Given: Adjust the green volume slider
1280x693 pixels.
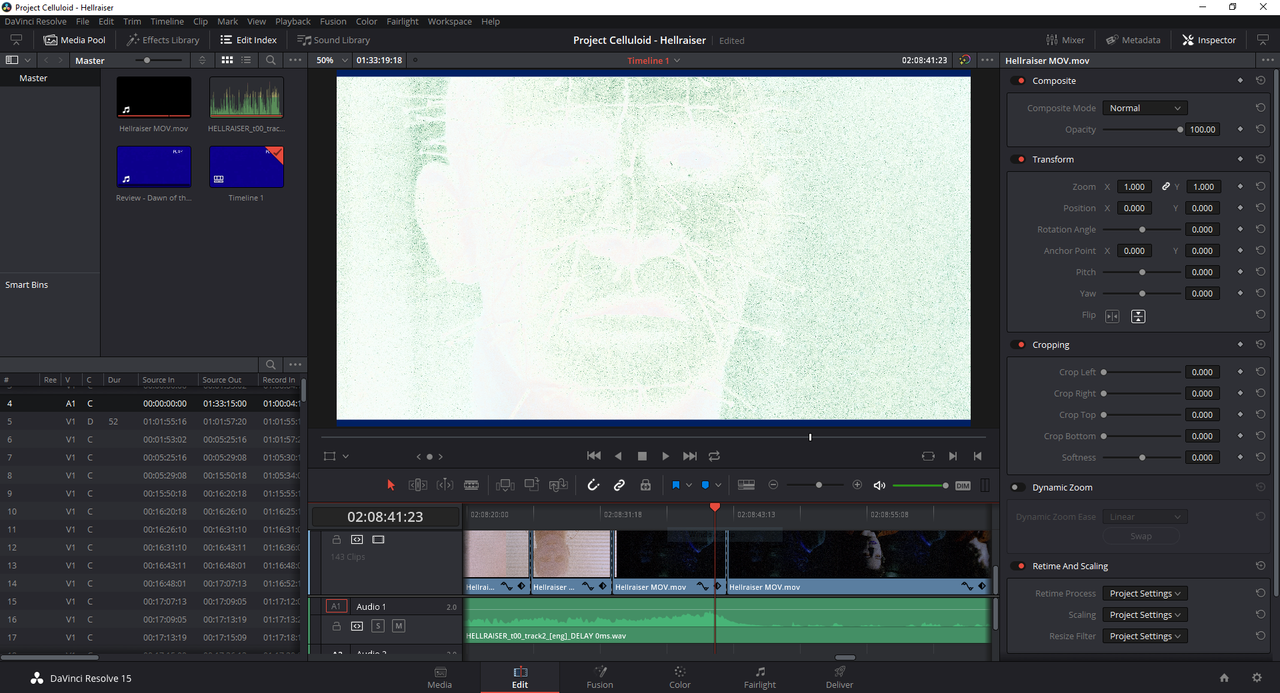Looking at the screenshot, I should (x=920, y=485).
